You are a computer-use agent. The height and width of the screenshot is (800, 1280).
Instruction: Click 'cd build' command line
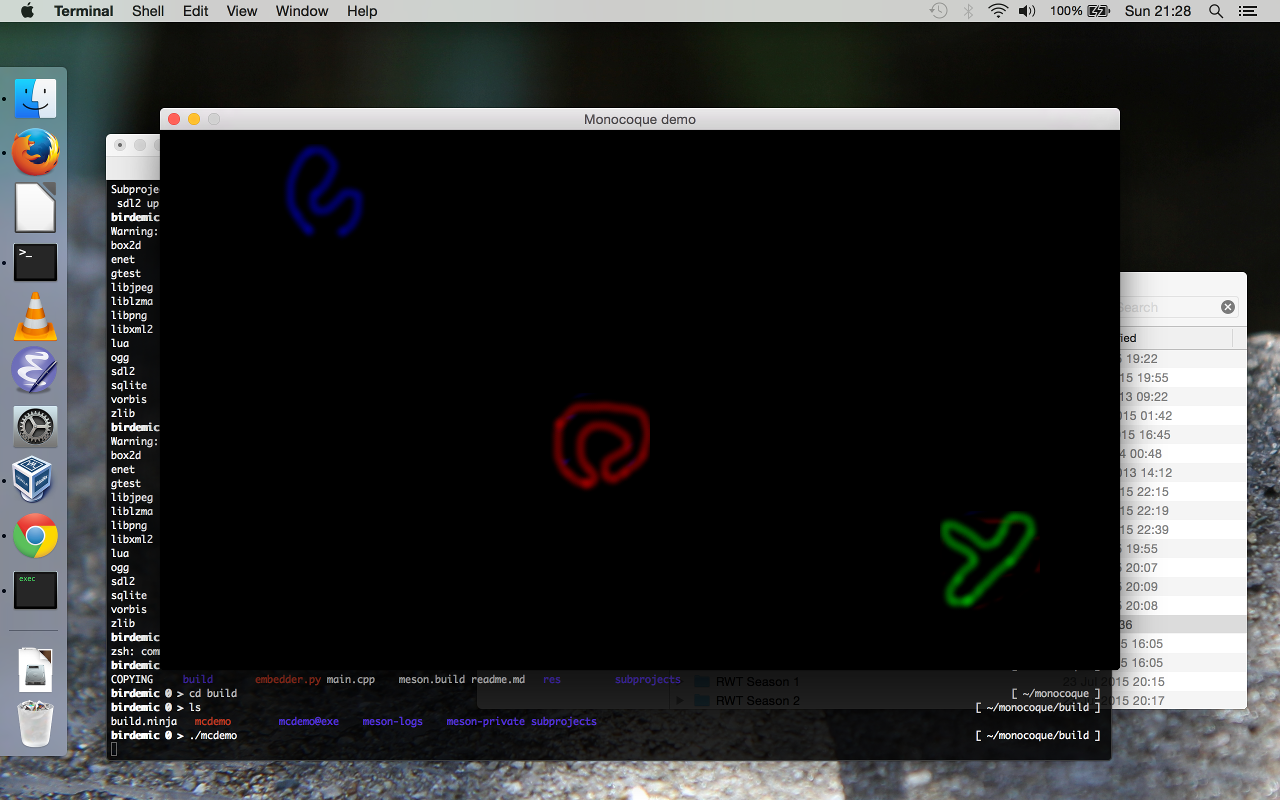click(213, 693)
